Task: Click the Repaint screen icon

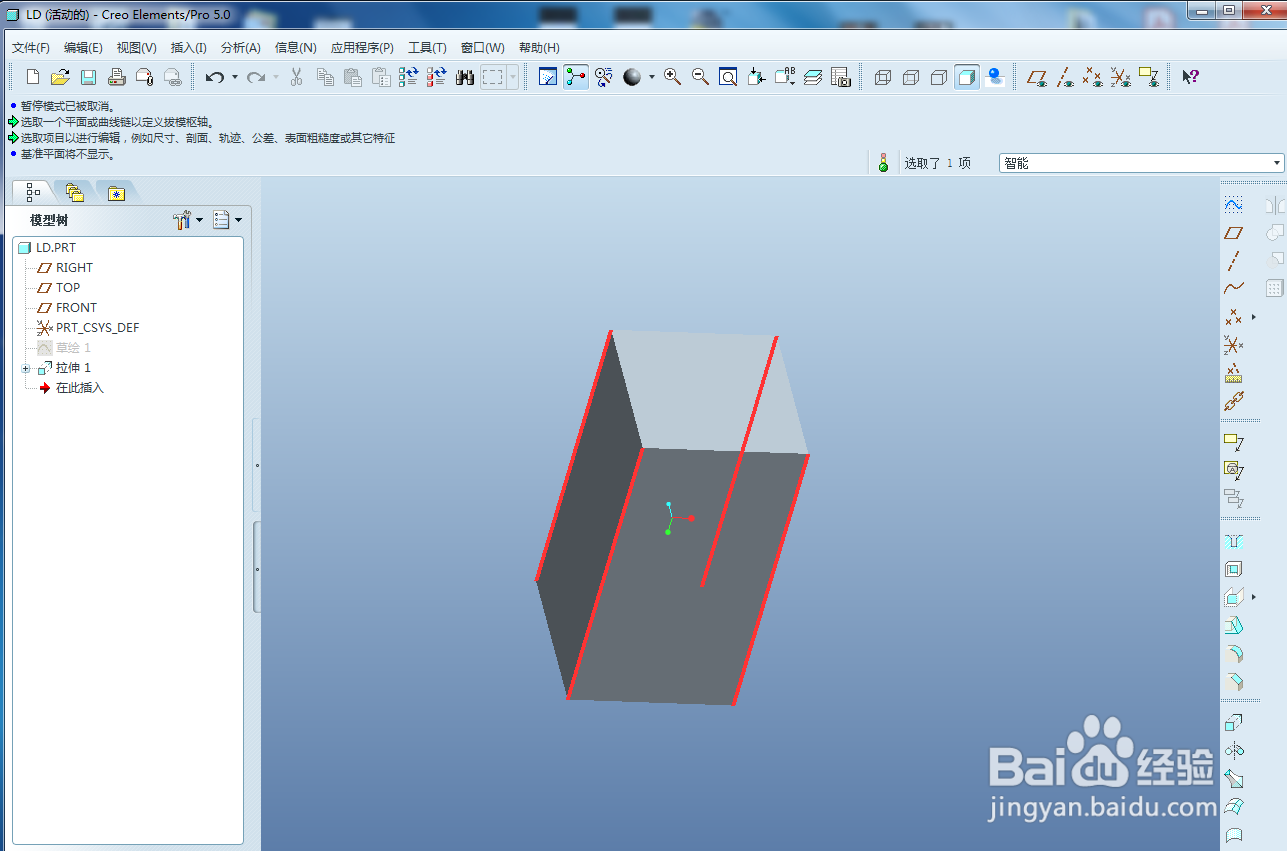Action: tap(548, 77)
